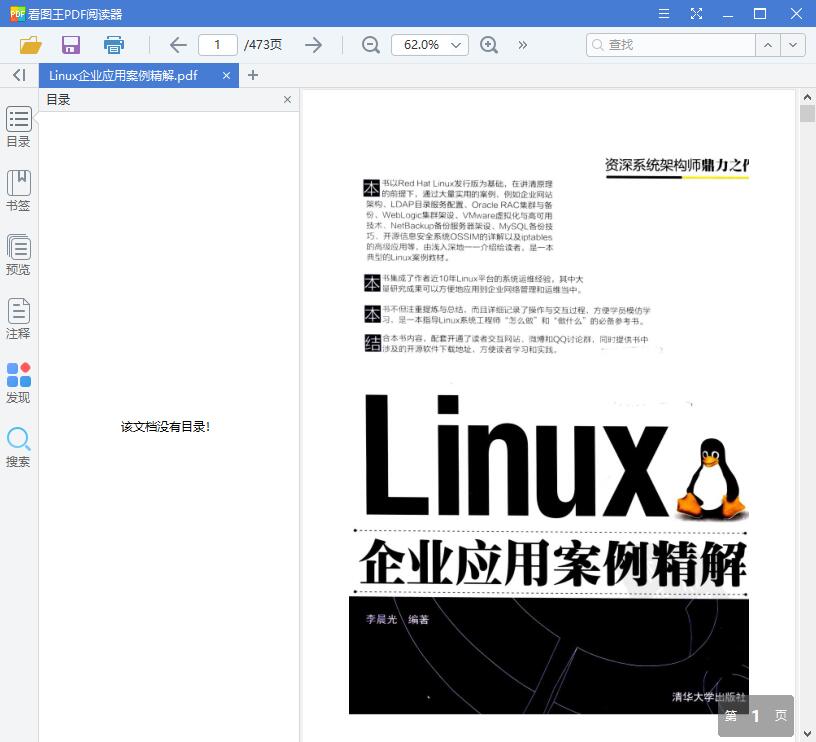Print the document with the printer icon
Screen dimensions: 816x742
113,45
